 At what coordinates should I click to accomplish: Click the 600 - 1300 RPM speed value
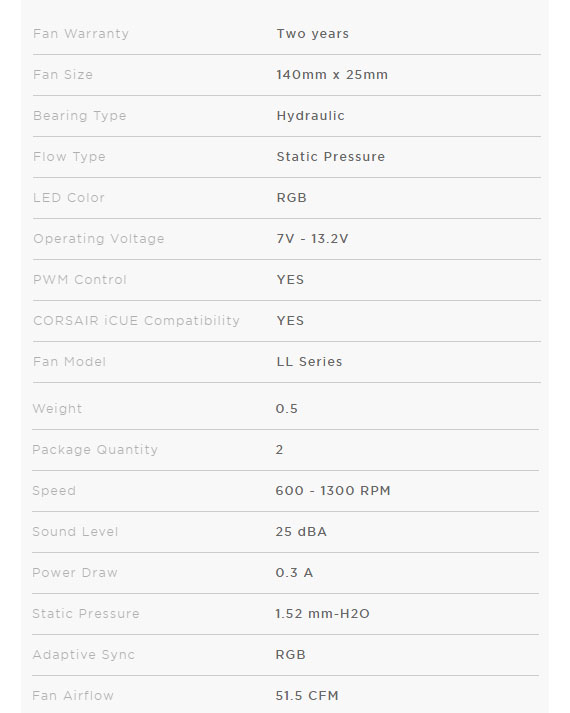click(333, 491)
